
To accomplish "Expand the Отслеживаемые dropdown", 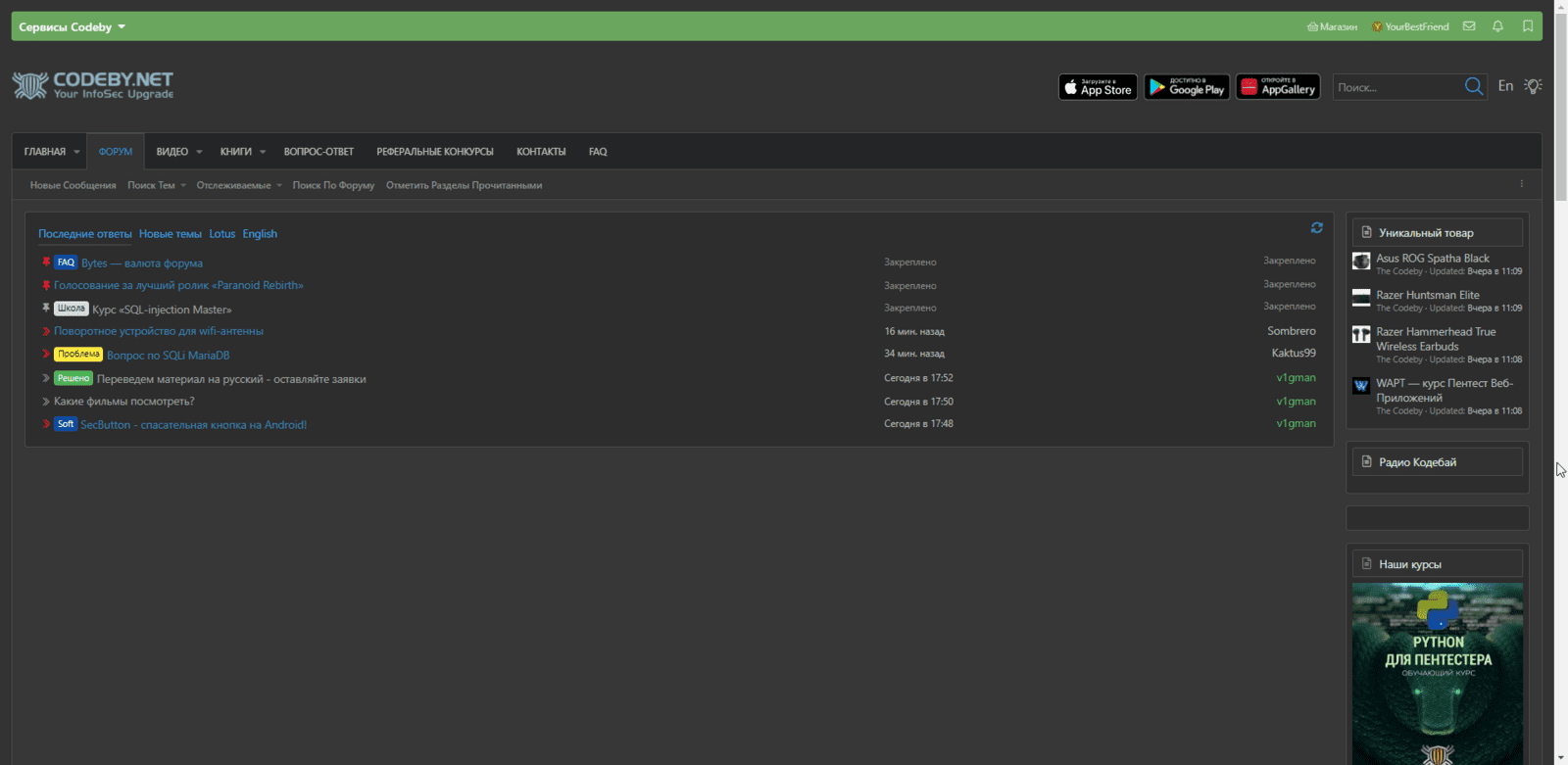I will click(x=278, y=185).
